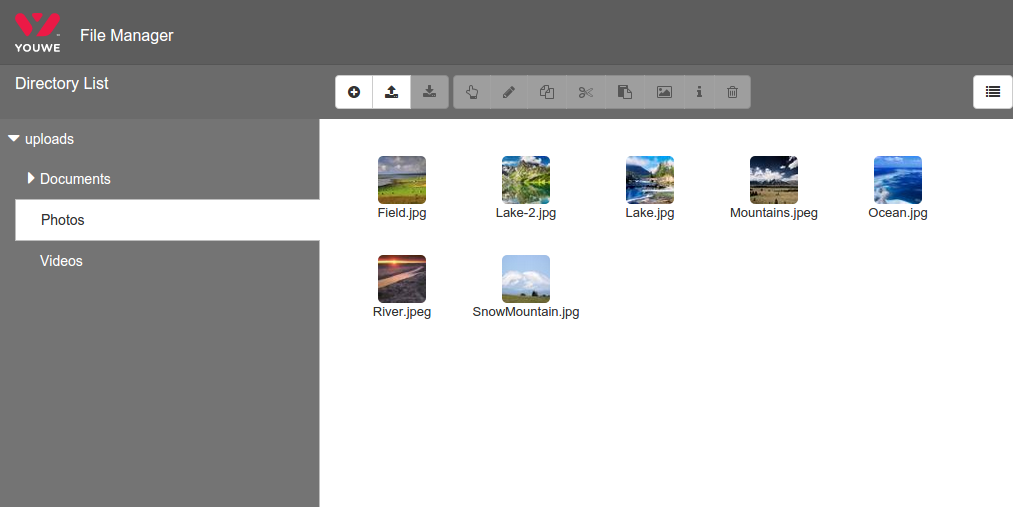This screenshot has width=1013, height=507.
Task: Select the River.jpeg thumbnail
Action: (402, 279)
